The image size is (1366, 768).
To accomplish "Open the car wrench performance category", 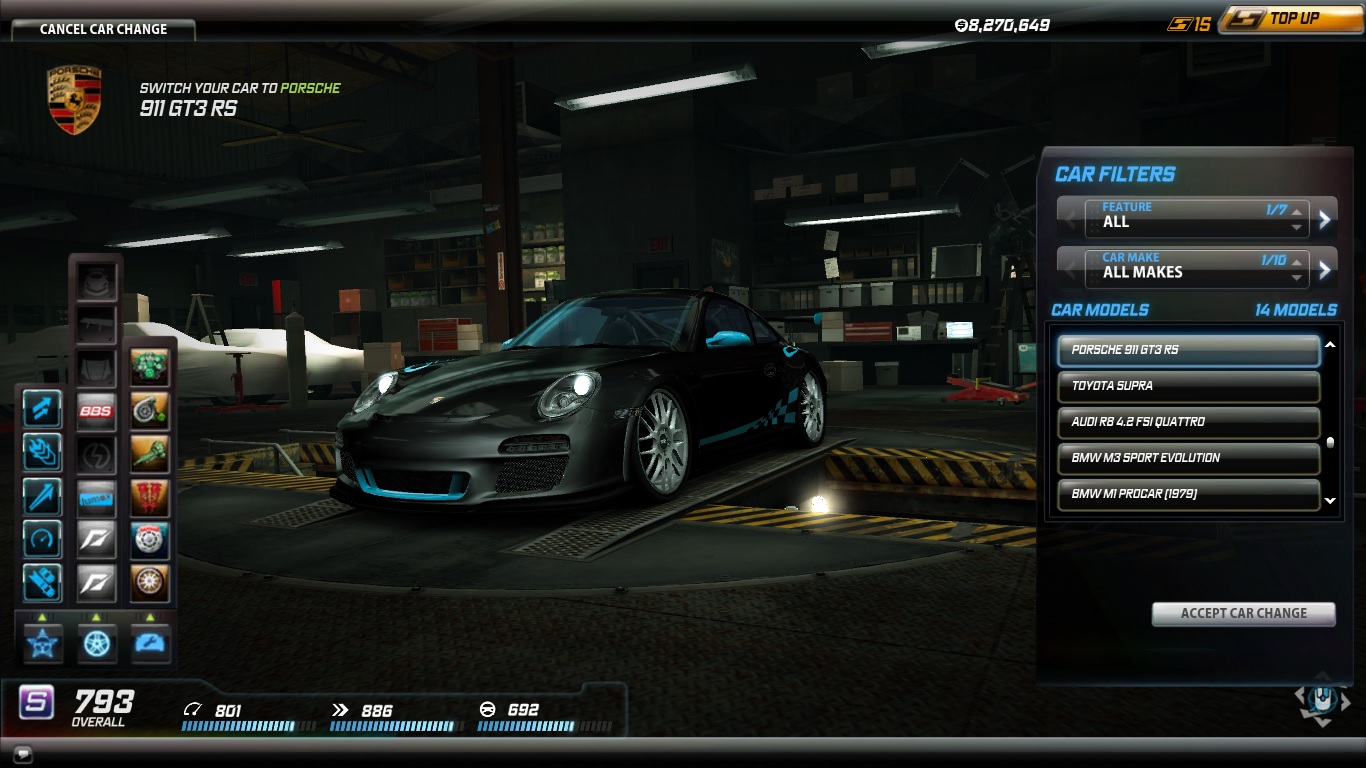I will point(150,643).
